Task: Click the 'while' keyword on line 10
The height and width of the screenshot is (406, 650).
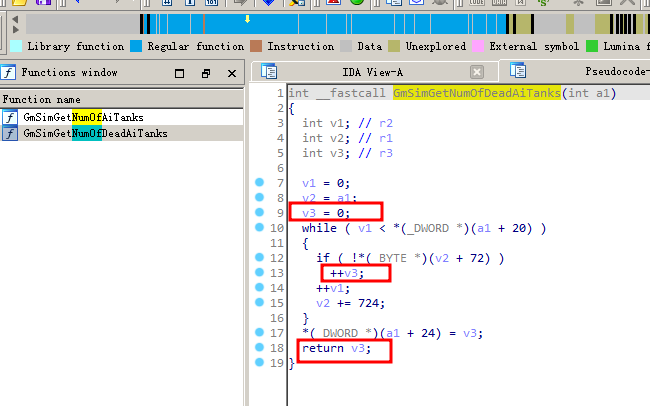Action: (x=319, y=228)
